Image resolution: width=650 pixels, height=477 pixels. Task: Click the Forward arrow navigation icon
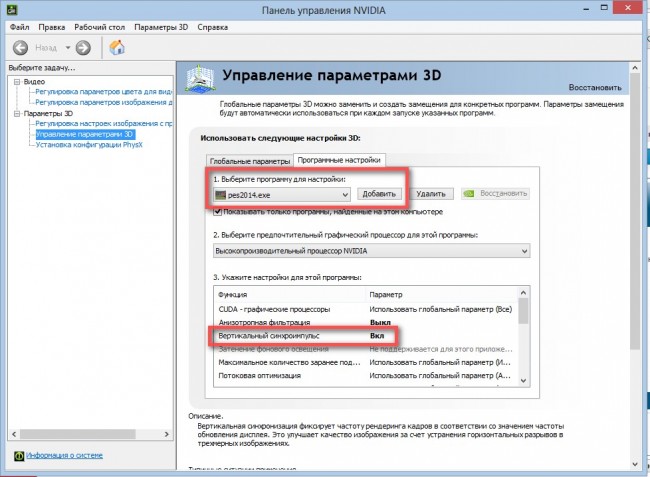pos(83,47)
